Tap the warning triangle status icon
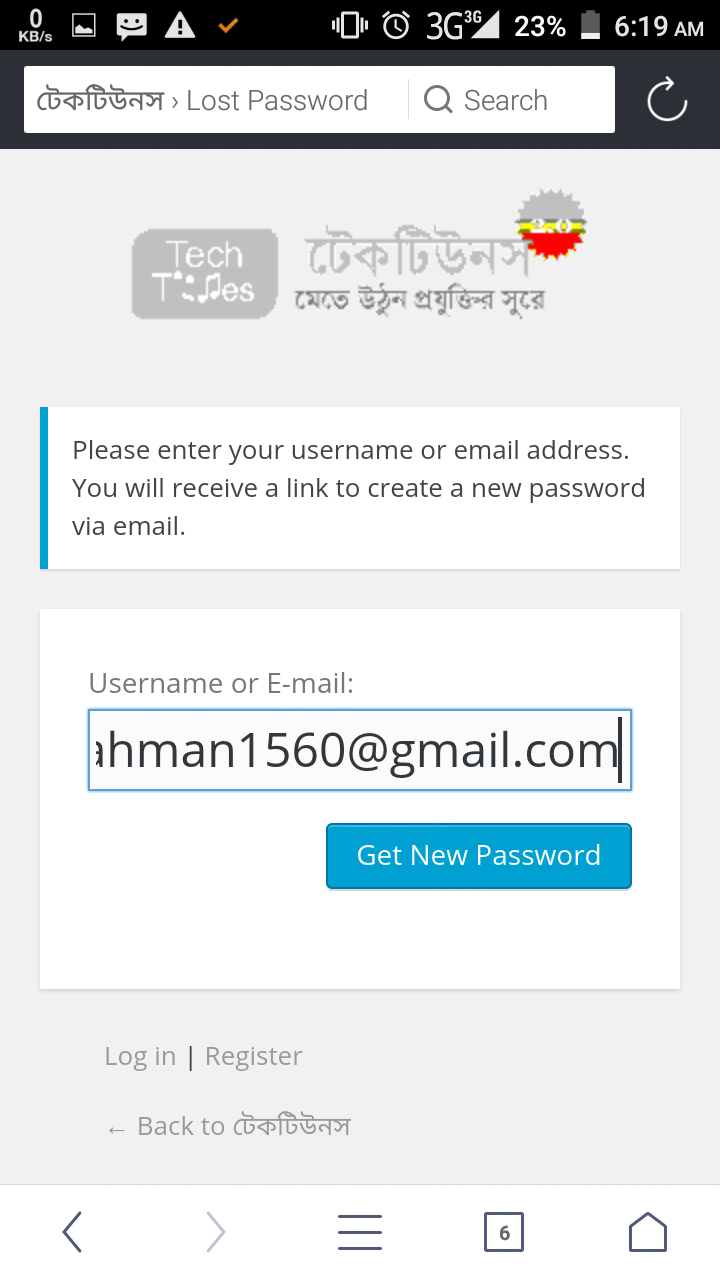 [180, 25]
